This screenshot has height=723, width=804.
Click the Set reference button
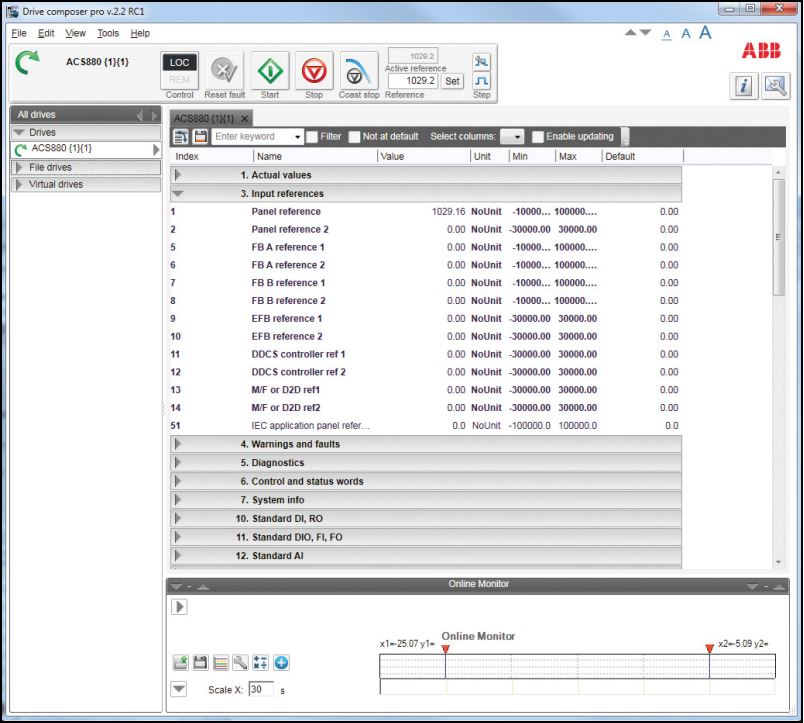point(452,81)
